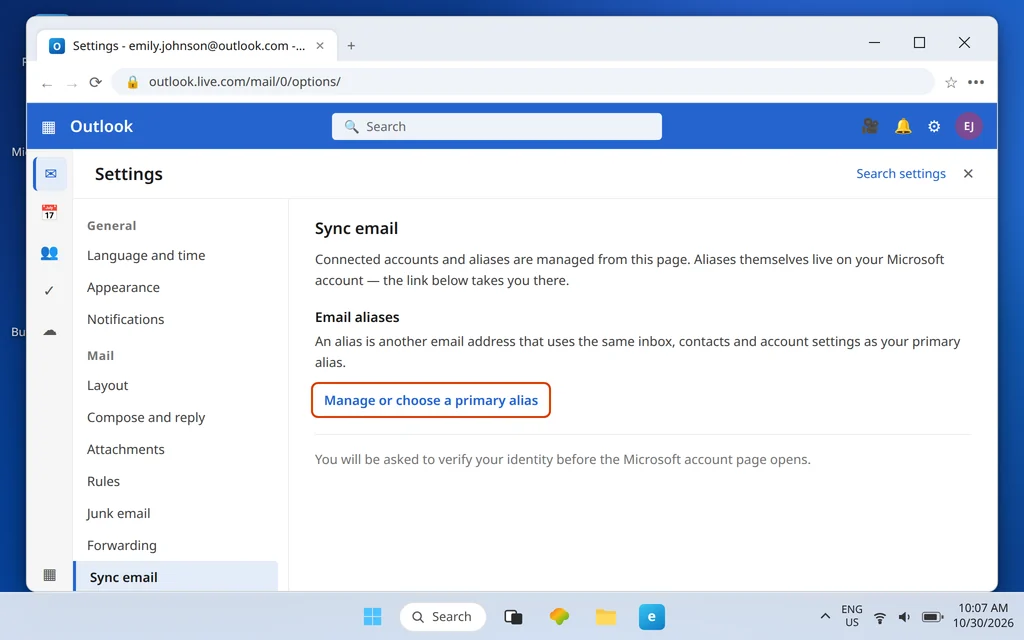This screenshot has height=640, width=1024.
Task: Click the Outlook search box
Action: [x=496, y=127]
